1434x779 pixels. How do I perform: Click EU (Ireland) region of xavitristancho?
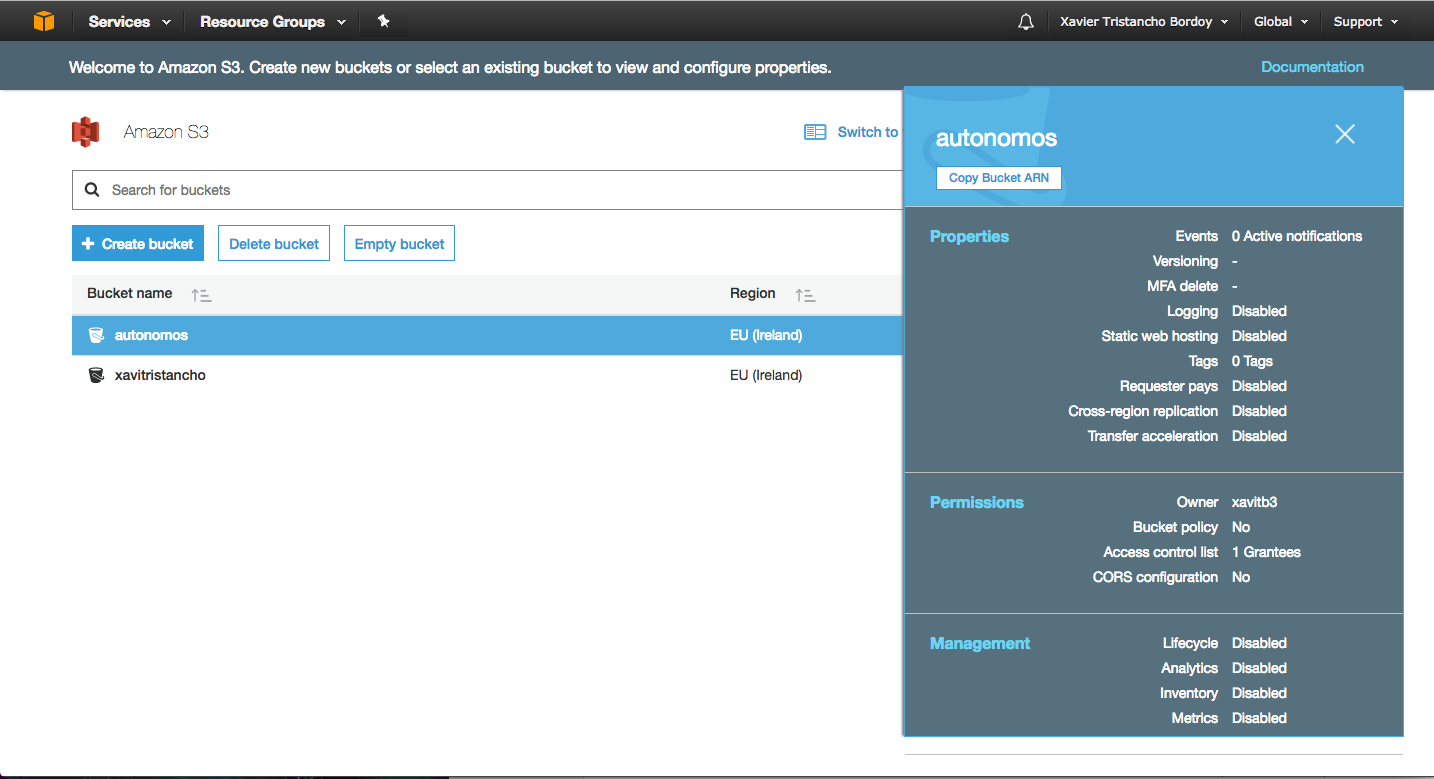766,375
